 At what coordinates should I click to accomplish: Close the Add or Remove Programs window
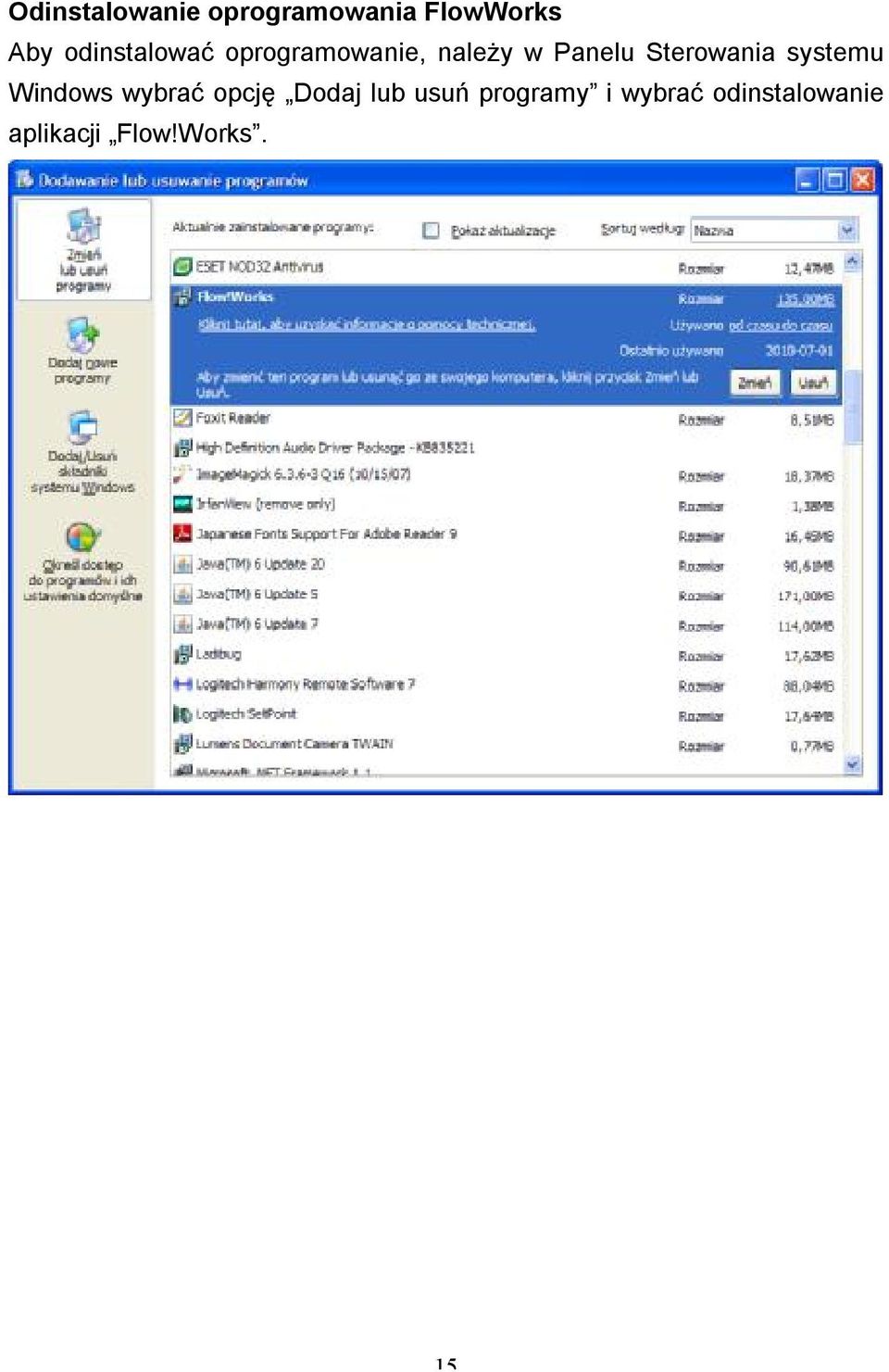[863, 179]
